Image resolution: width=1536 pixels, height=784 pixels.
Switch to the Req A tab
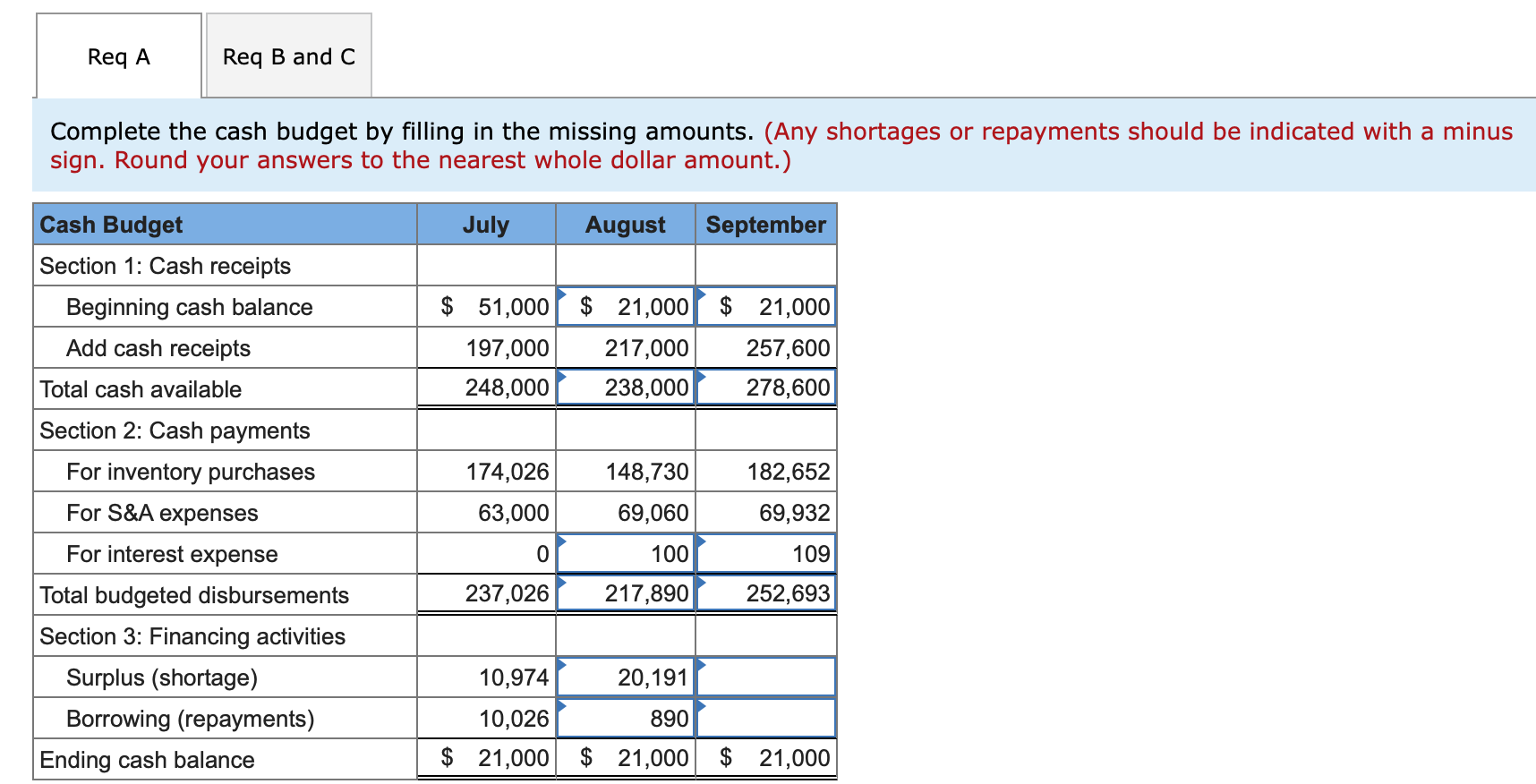119,55
